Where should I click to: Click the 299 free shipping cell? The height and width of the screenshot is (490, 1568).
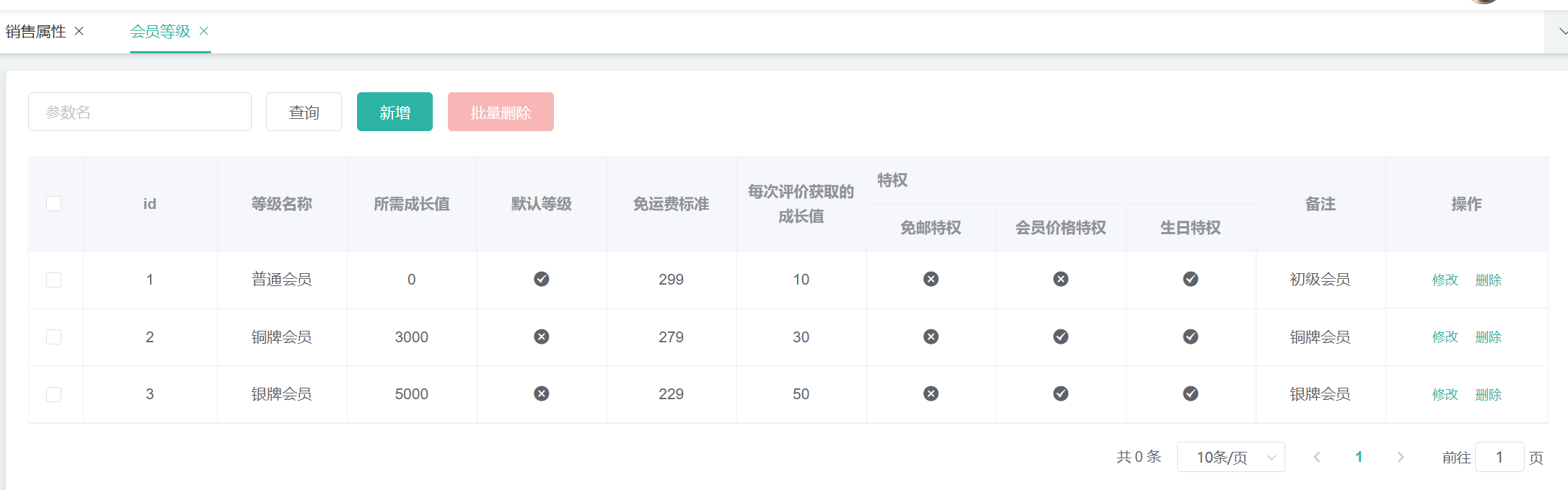click(x=671, y=280)
